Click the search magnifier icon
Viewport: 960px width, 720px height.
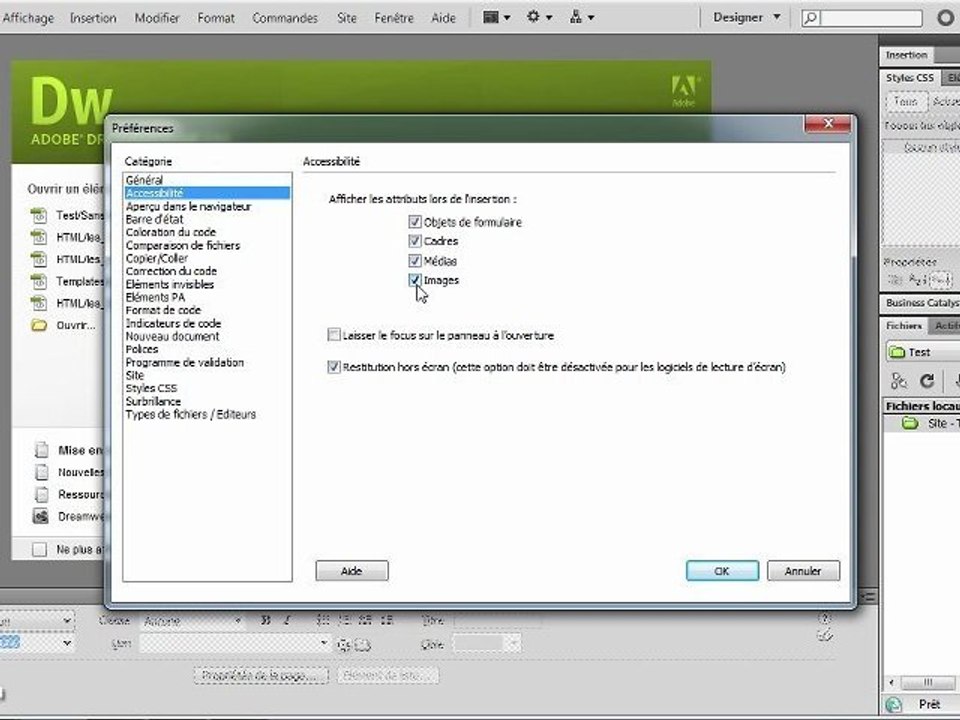point(811,18)
